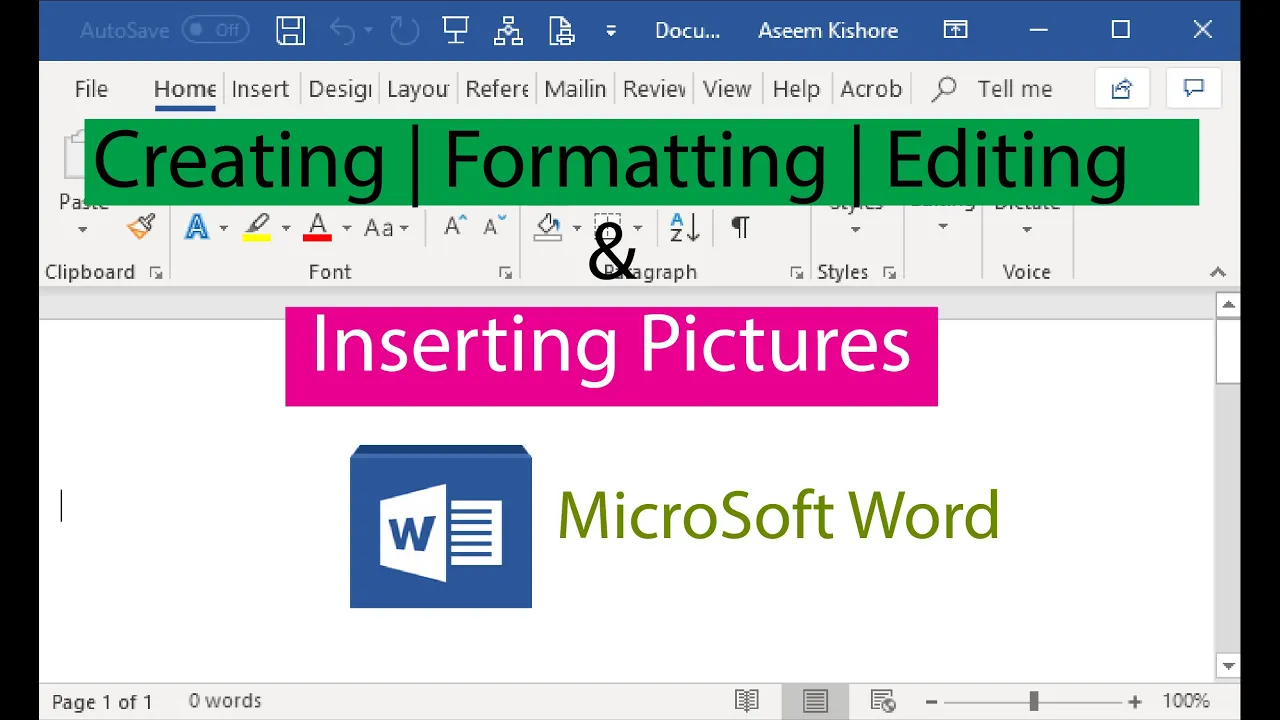Screen dimensions: 1280x720
Task: Open the Font Color dropdown arrow
Action: tap(346, 228)
